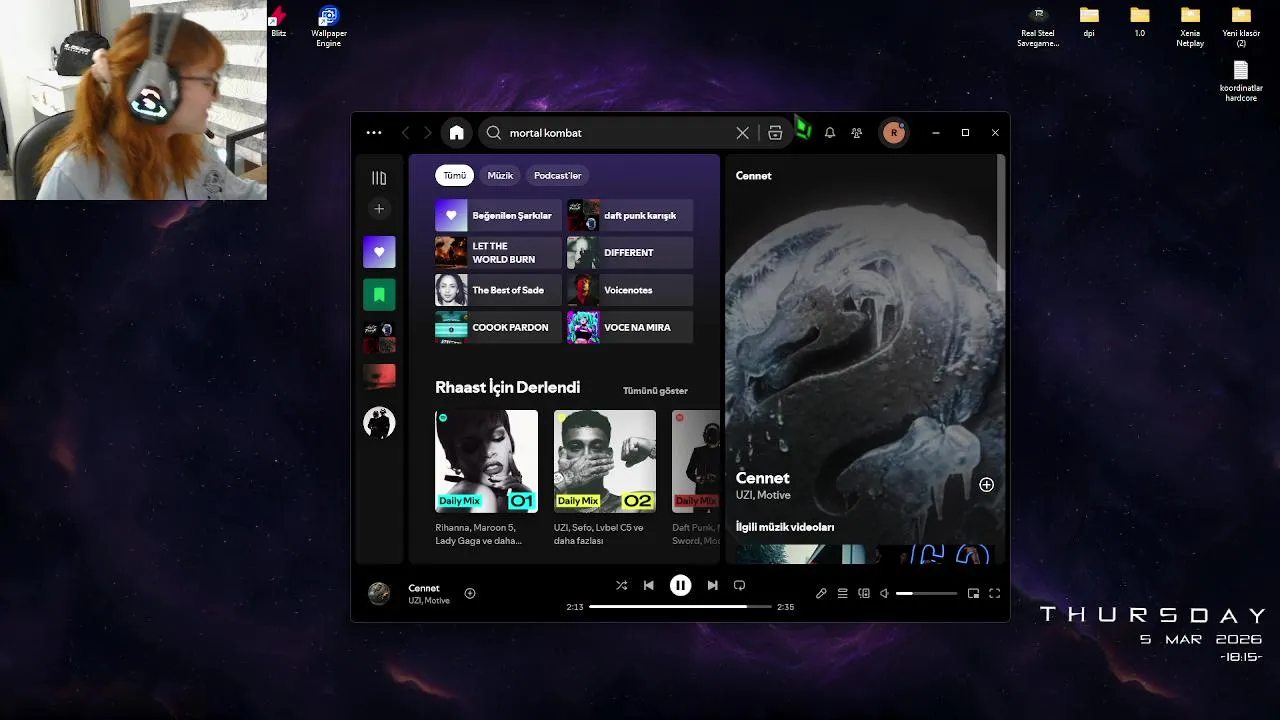Open Connect to a device
Viewport: 1280px width, 720px height.
864,593
